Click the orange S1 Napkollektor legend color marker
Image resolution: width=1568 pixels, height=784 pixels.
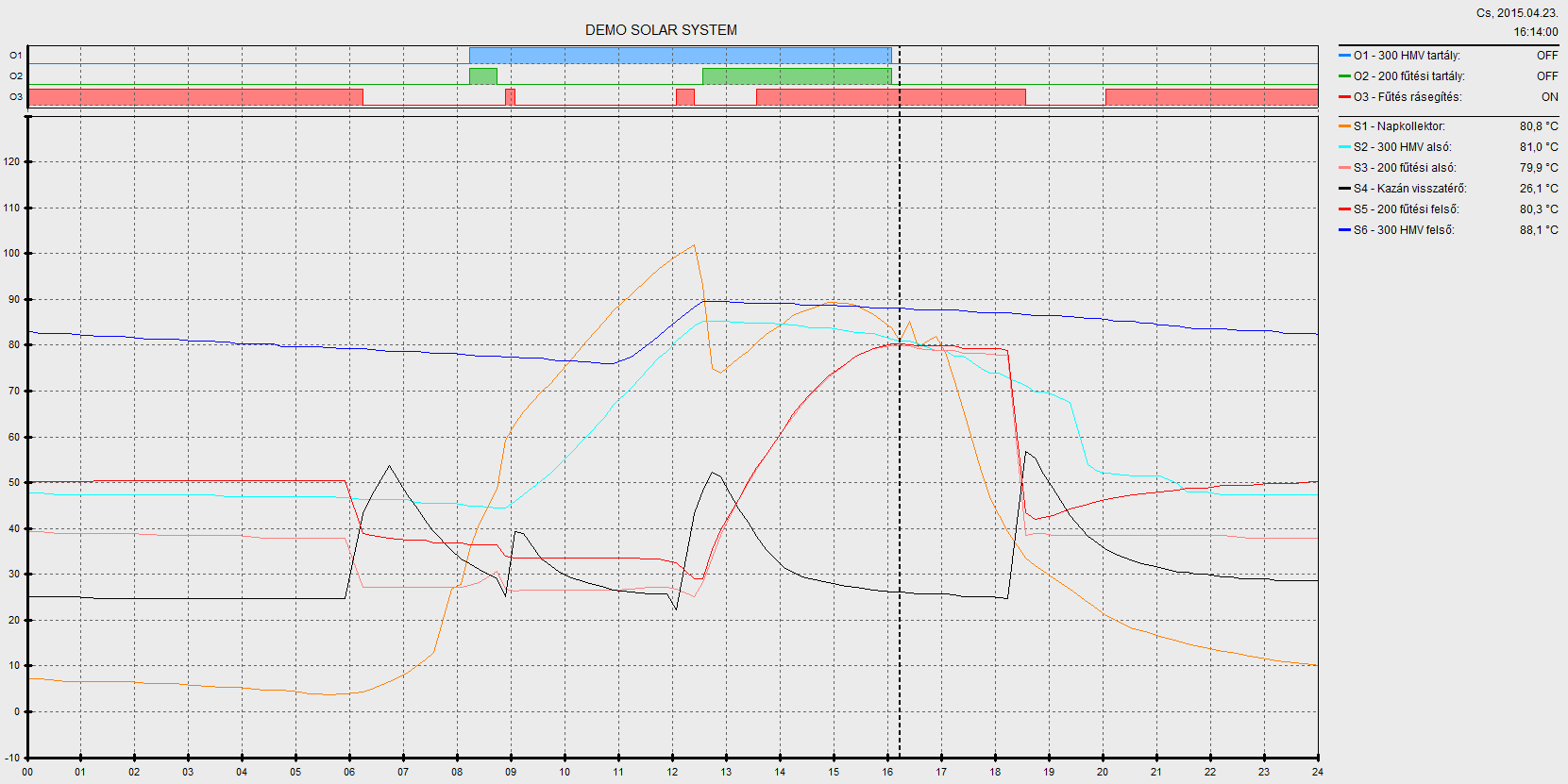[1344, 126]
